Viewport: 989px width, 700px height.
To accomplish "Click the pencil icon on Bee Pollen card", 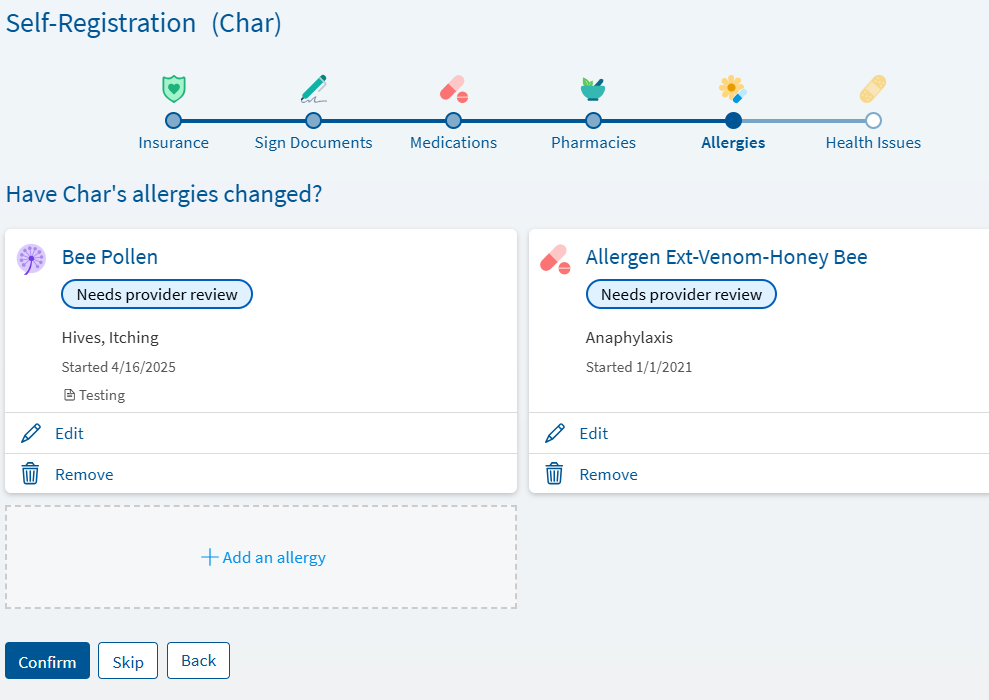I will click(30, 433).
